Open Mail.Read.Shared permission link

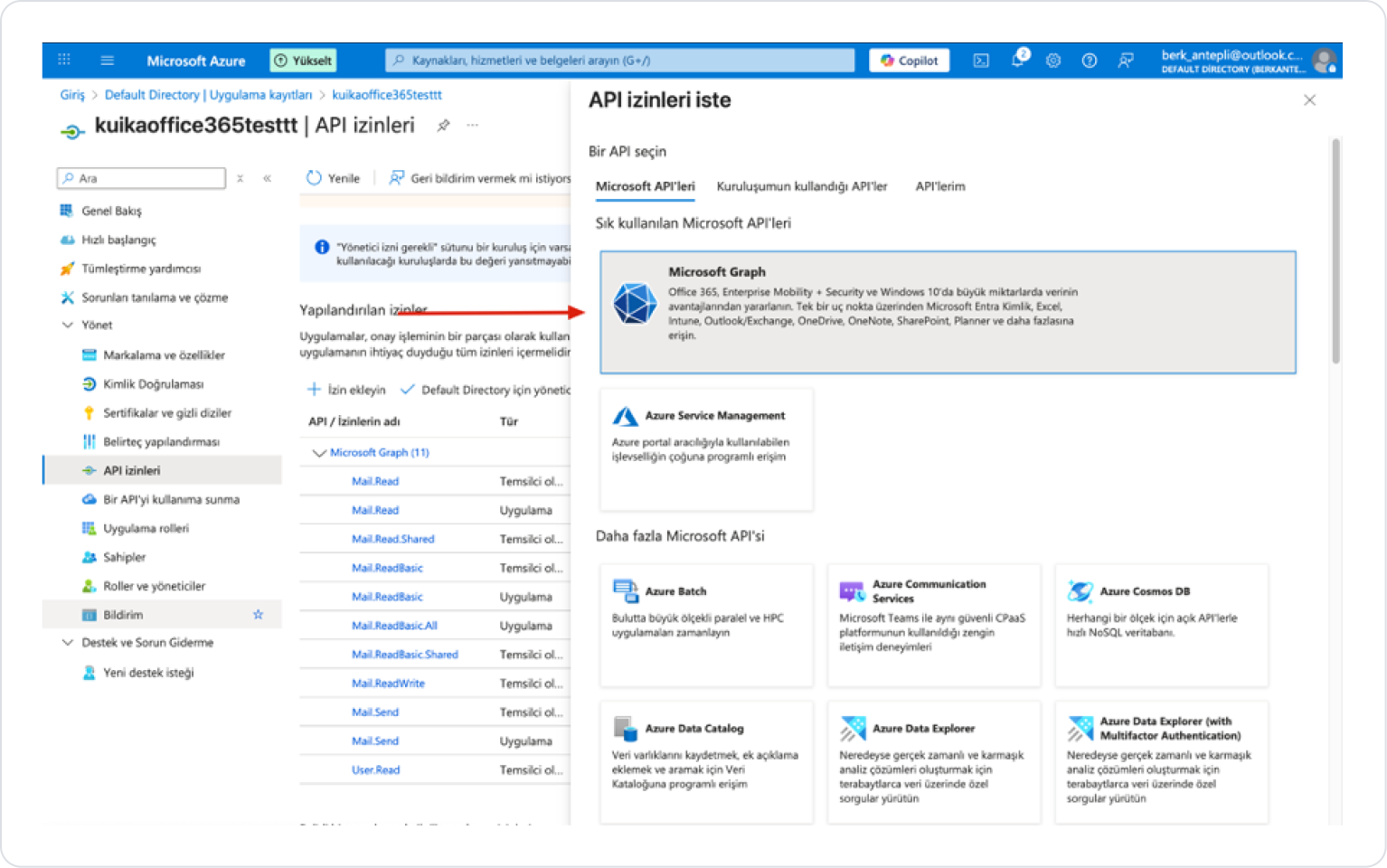click(392, 539)
